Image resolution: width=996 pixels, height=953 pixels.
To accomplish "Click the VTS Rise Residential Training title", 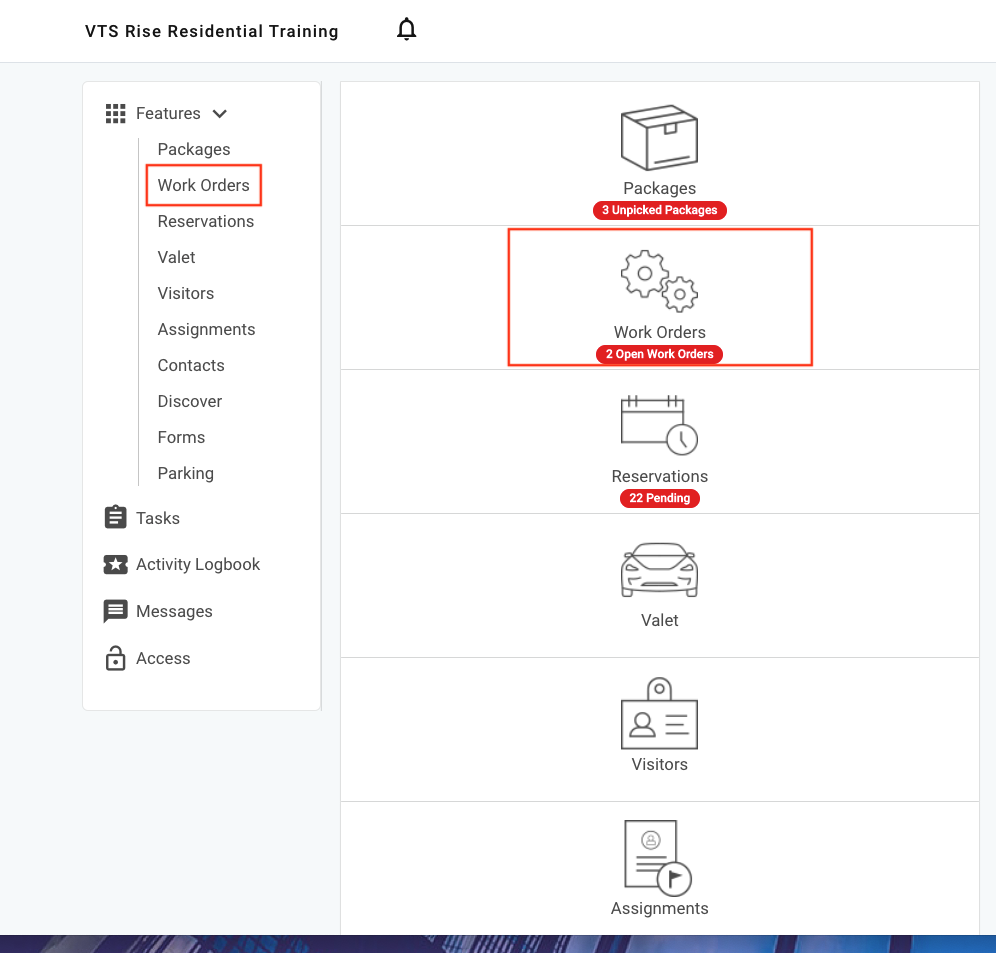I will tap(212, 31).
